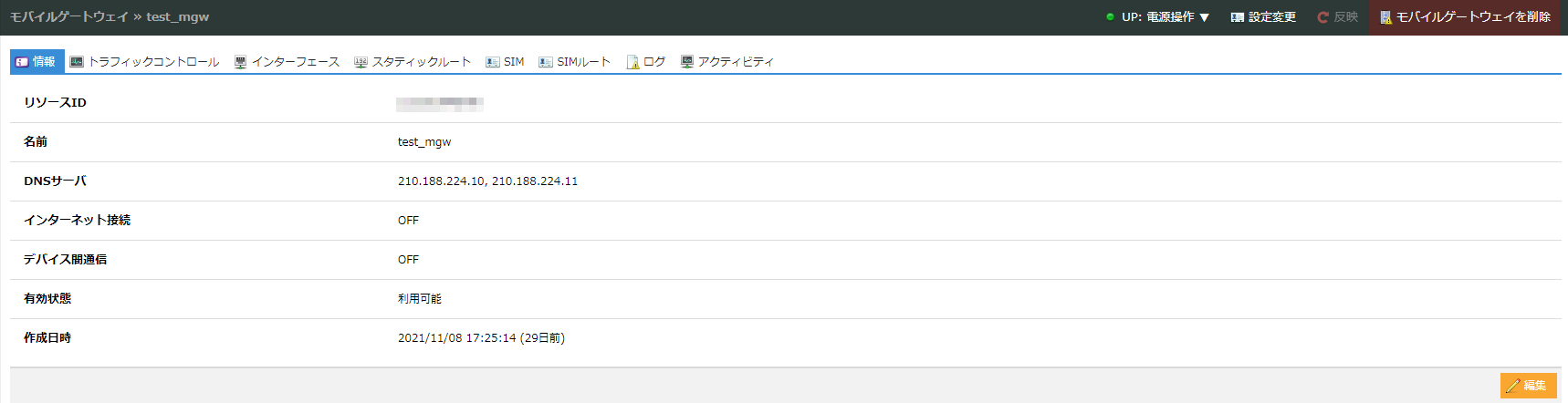Screen dimensions: 1568x403
Task: Click the SIM tab card icon
Action: click(x=493, y=62)
